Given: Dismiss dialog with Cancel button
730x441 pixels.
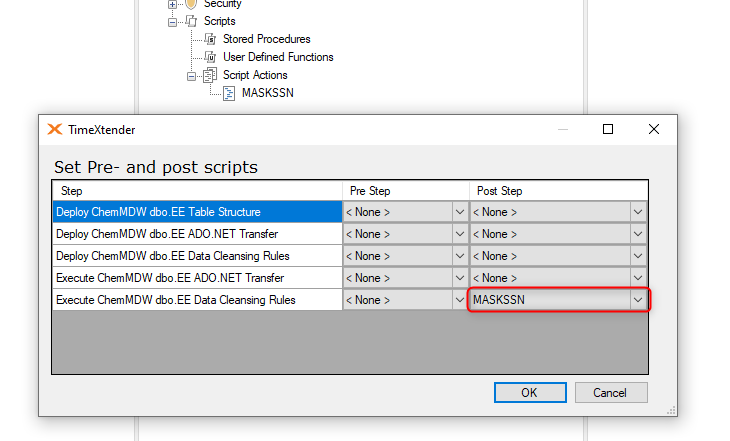Looking at the screenshot, I should coord(611,393).
